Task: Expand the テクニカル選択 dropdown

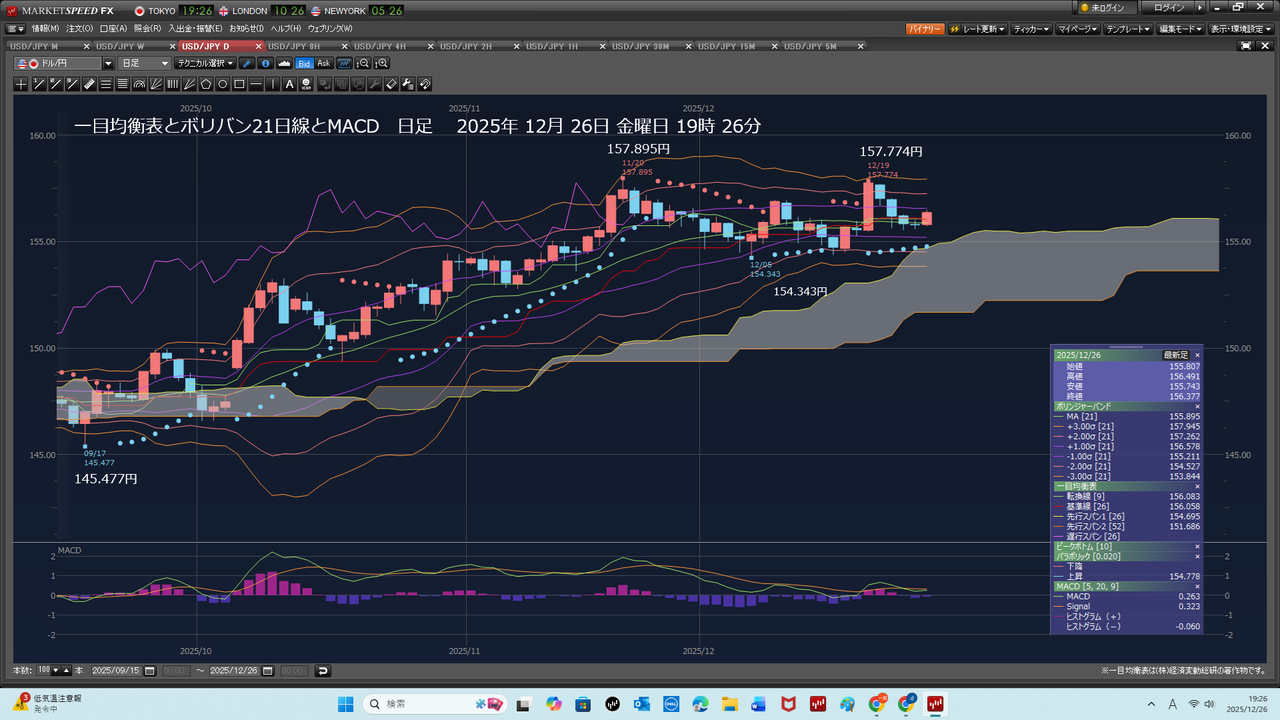Action: coord(205,63)
